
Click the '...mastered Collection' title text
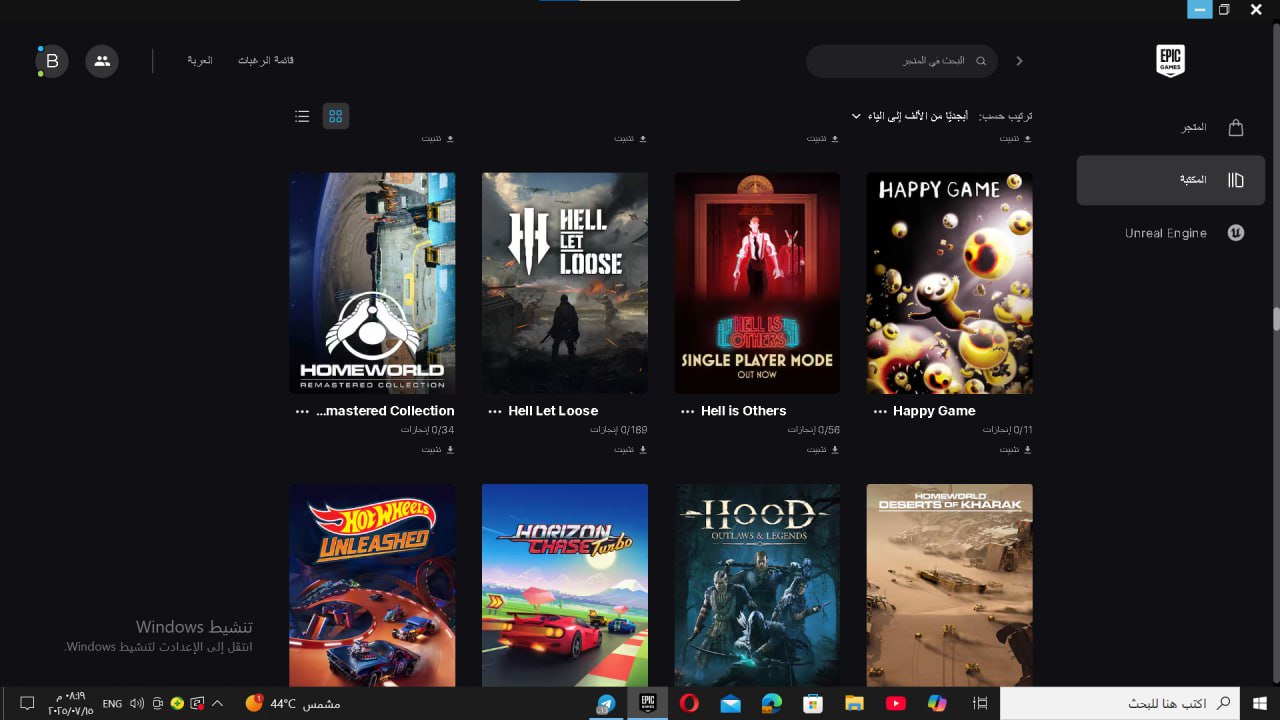(385, 411)
